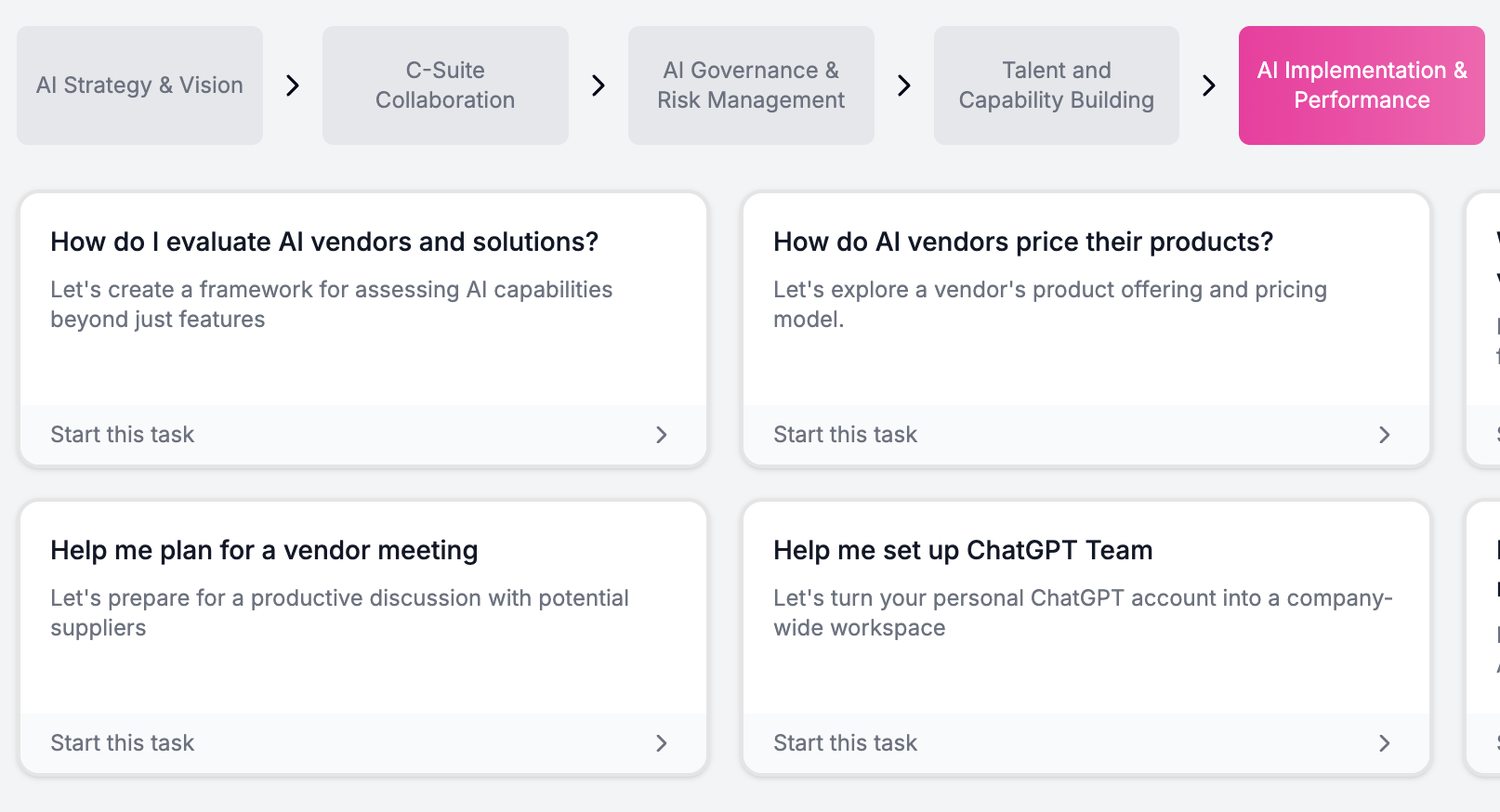
Task: Click the highlighted AI Implementation & Performance stage
Action: click(1361, 85)
